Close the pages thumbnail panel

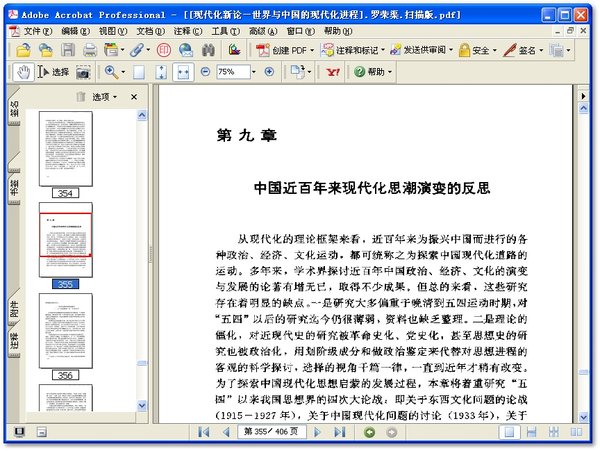pyautogui.click(x=134, y=97)
